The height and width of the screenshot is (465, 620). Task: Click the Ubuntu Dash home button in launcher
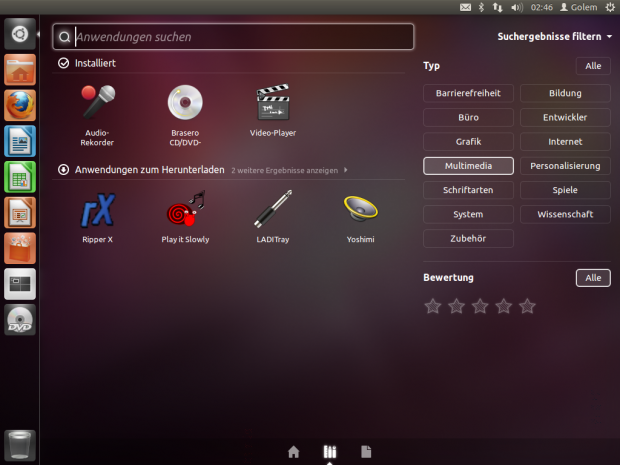click(x=20, y=34)
